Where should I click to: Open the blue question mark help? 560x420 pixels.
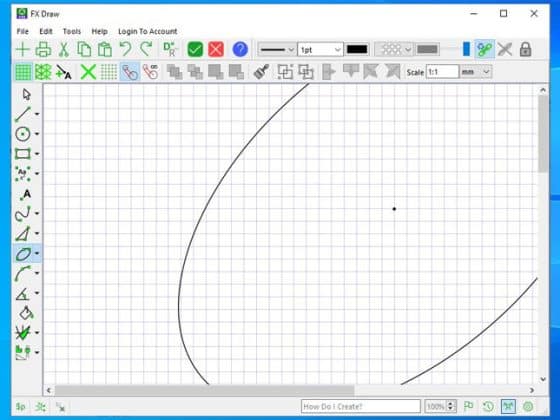[x=240, y=49]
